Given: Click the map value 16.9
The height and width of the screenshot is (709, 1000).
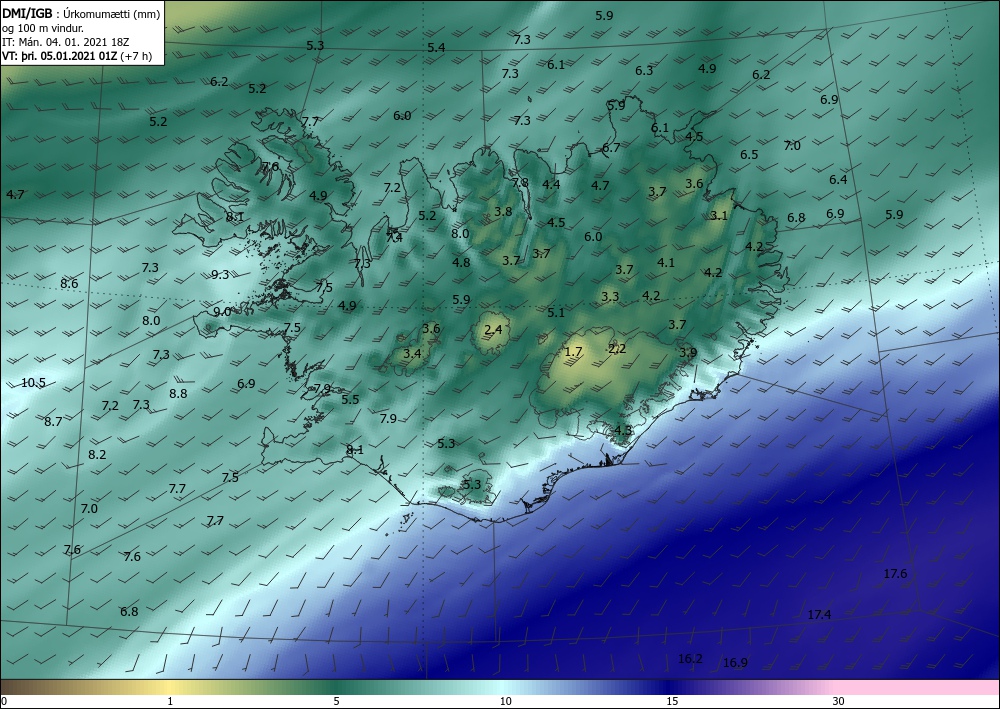Looking at the screenshot, I should click(x=735, y=663).
